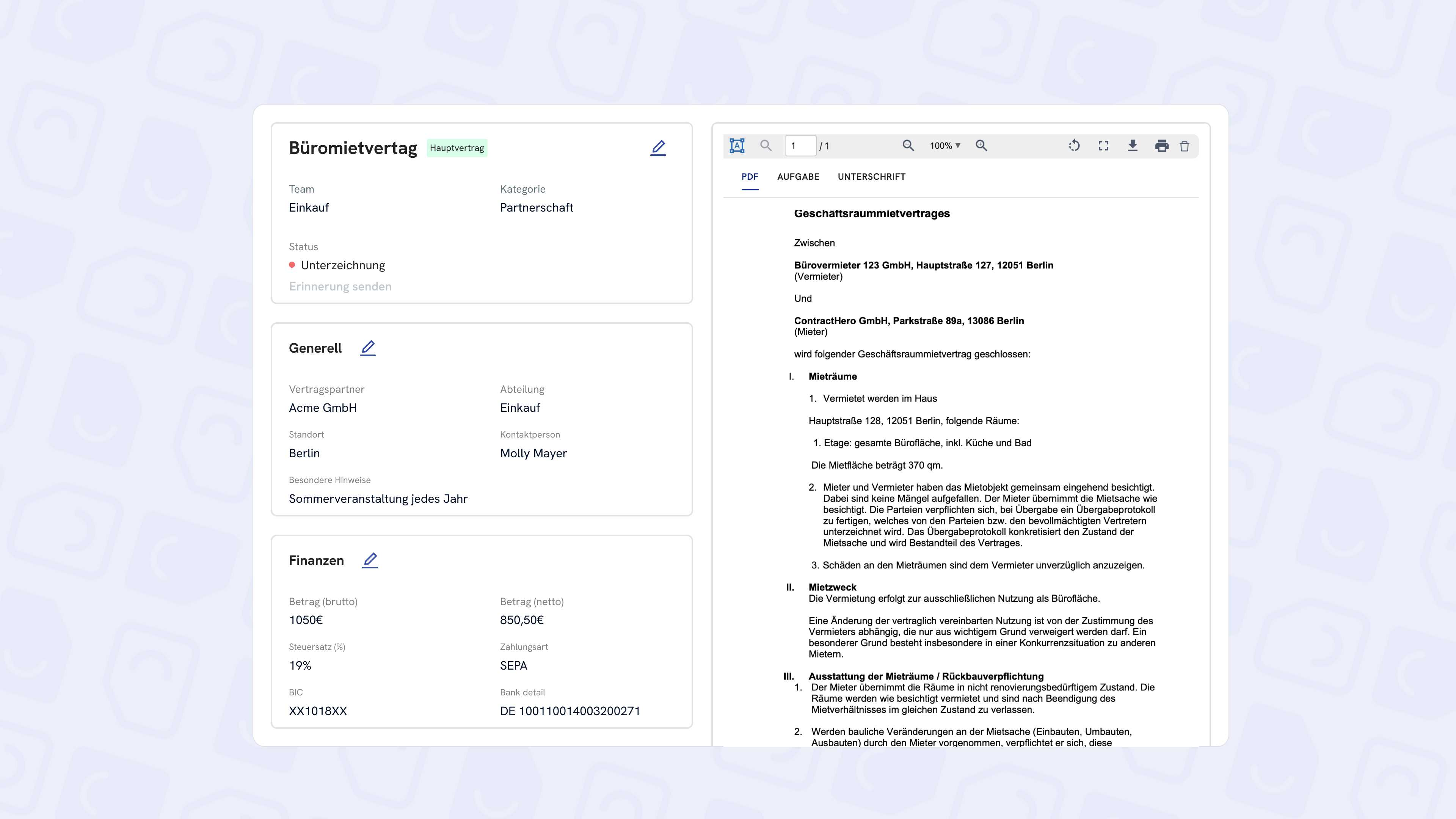Click the Hauptvertrag badge
The height and width of the screenshot is (819, 1456).
pyautogui.click(x=457, y=148)
